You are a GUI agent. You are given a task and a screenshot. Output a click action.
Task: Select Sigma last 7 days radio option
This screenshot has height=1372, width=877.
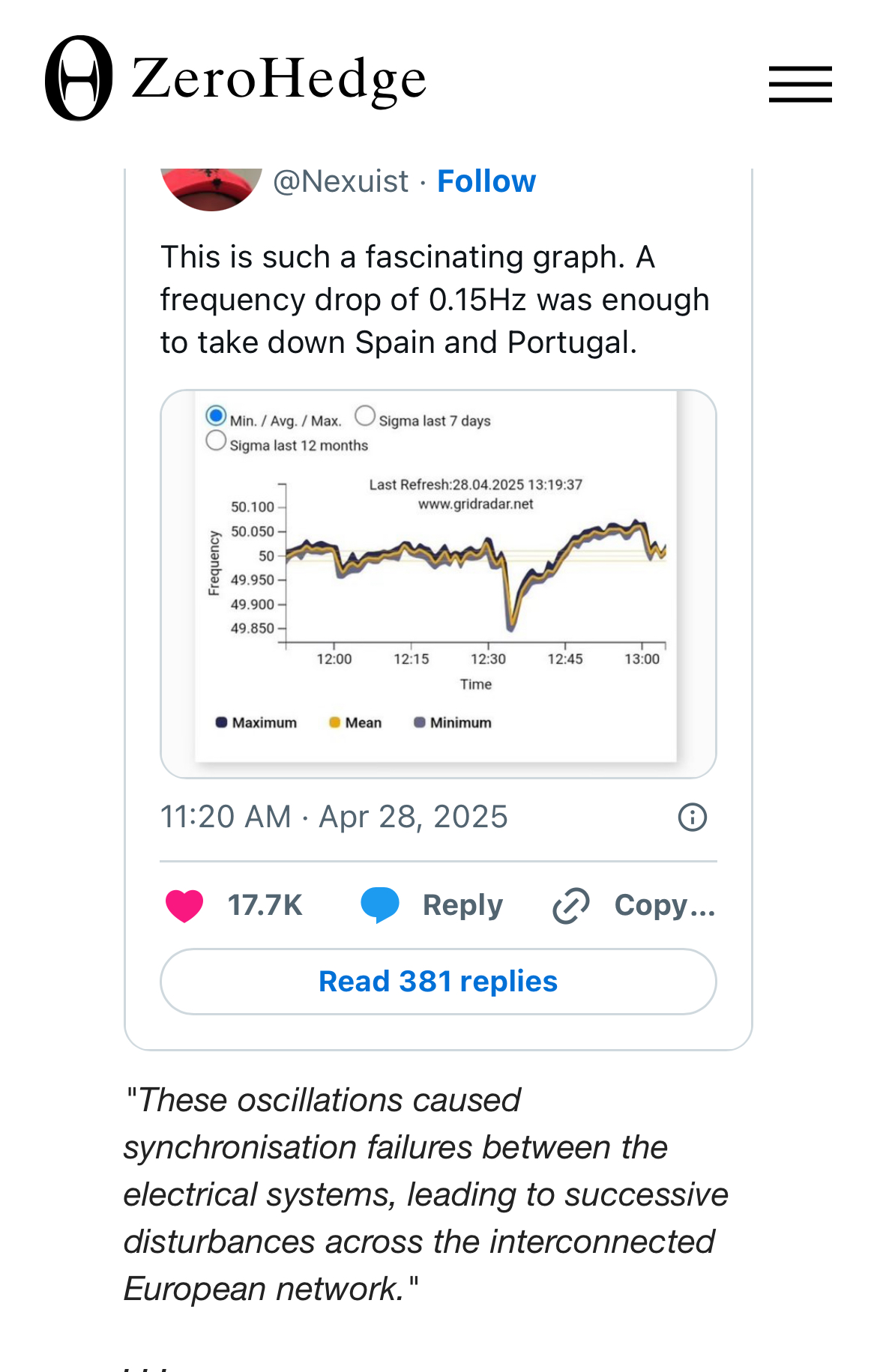(365, 416)
